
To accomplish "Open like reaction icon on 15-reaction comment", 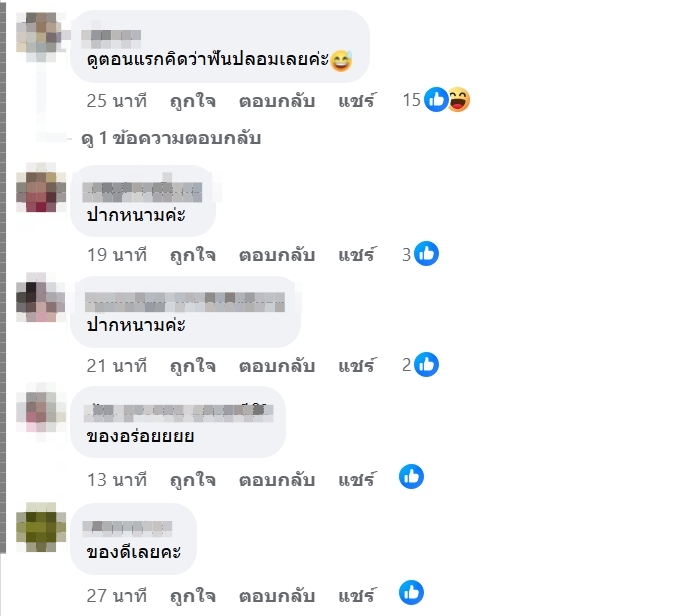I will point(436,99).
